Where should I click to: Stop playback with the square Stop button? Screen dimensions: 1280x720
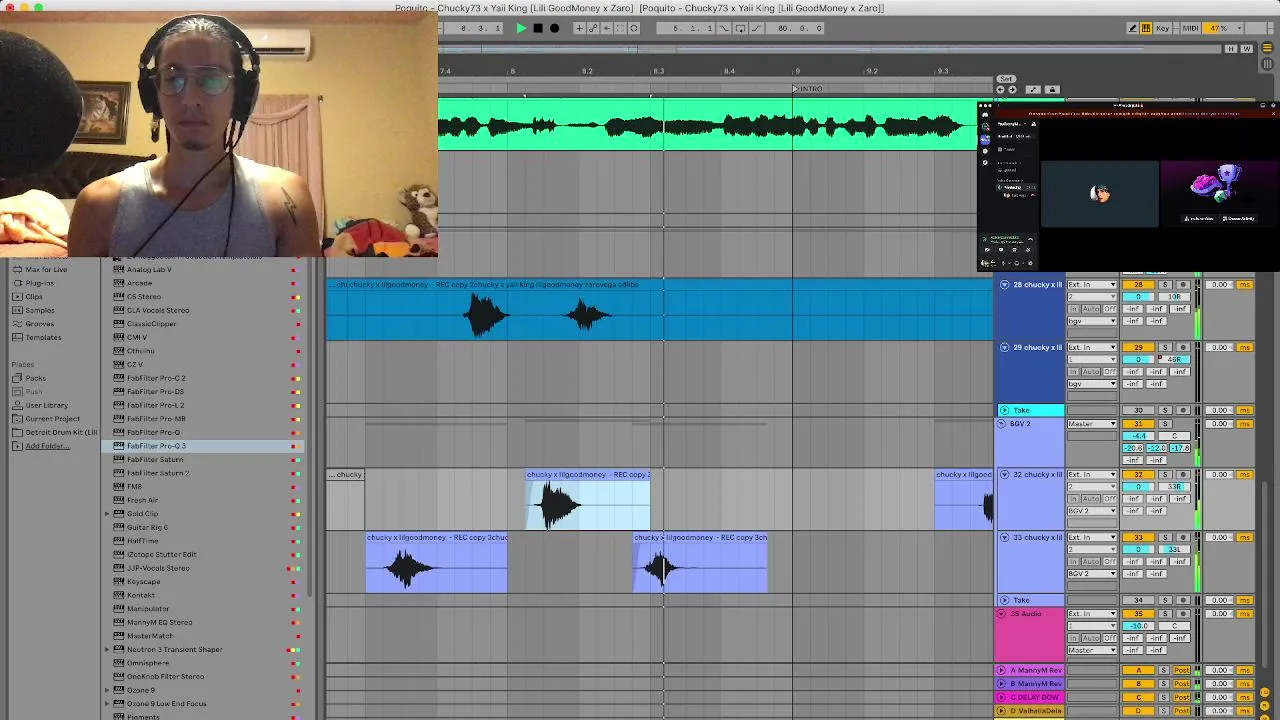[x=538, y=28]
